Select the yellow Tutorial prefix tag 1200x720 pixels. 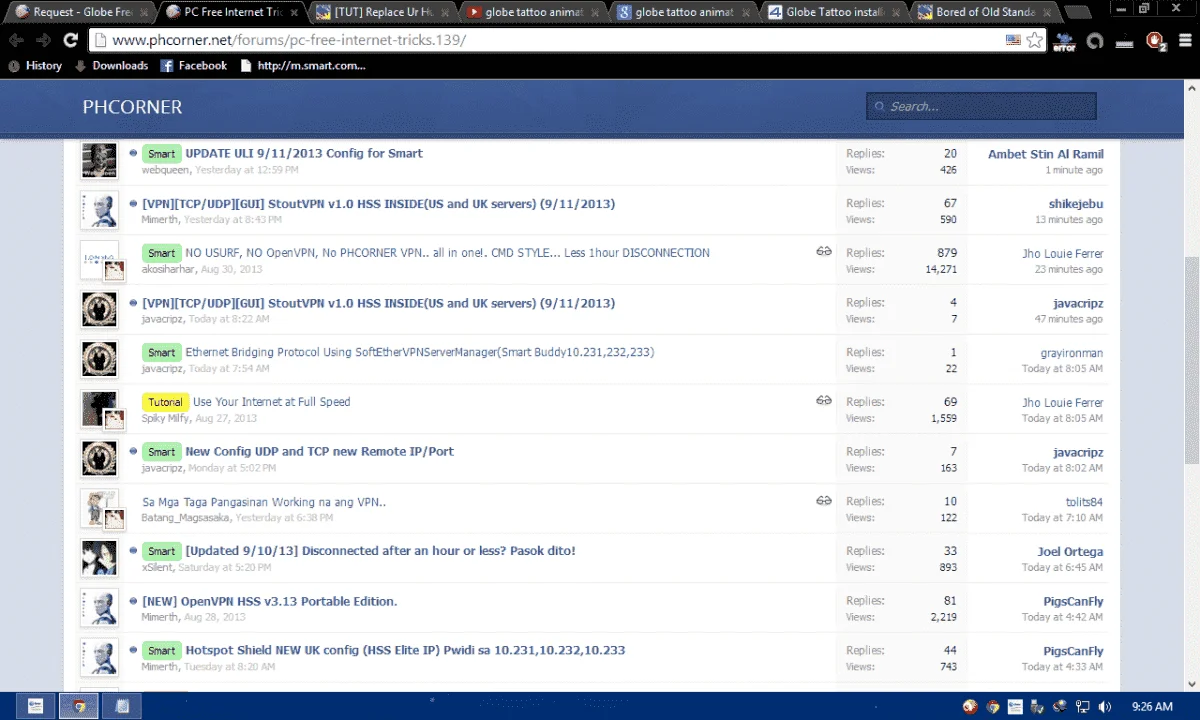(x=165, y=402)
